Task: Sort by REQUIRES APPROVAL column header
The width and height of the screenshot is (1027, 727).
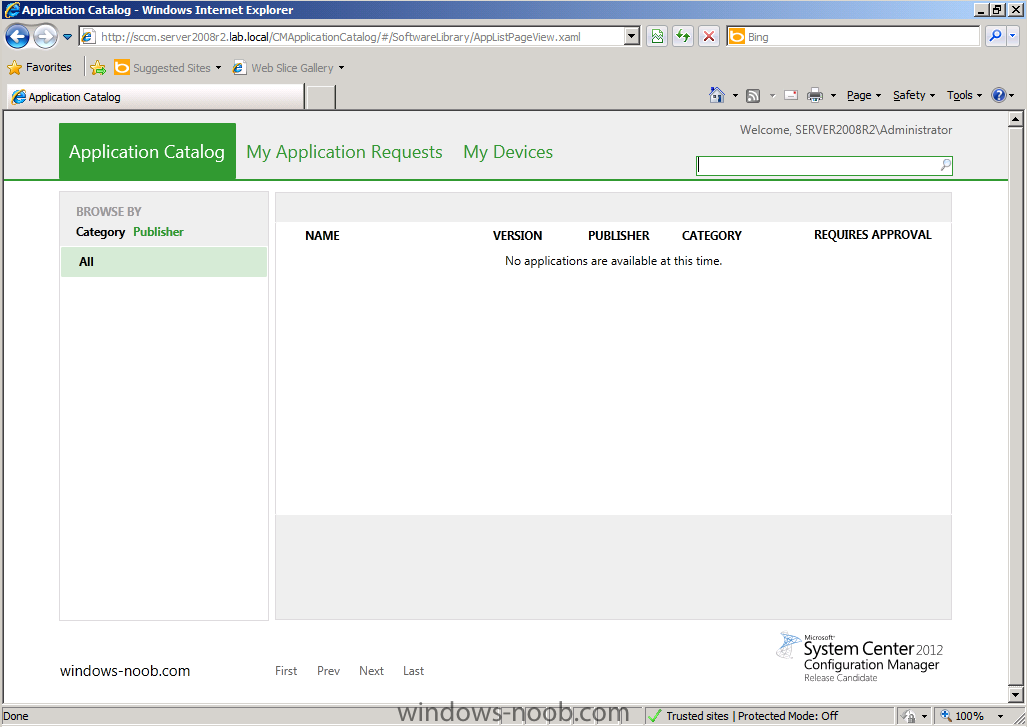Action: pos(872,235)
